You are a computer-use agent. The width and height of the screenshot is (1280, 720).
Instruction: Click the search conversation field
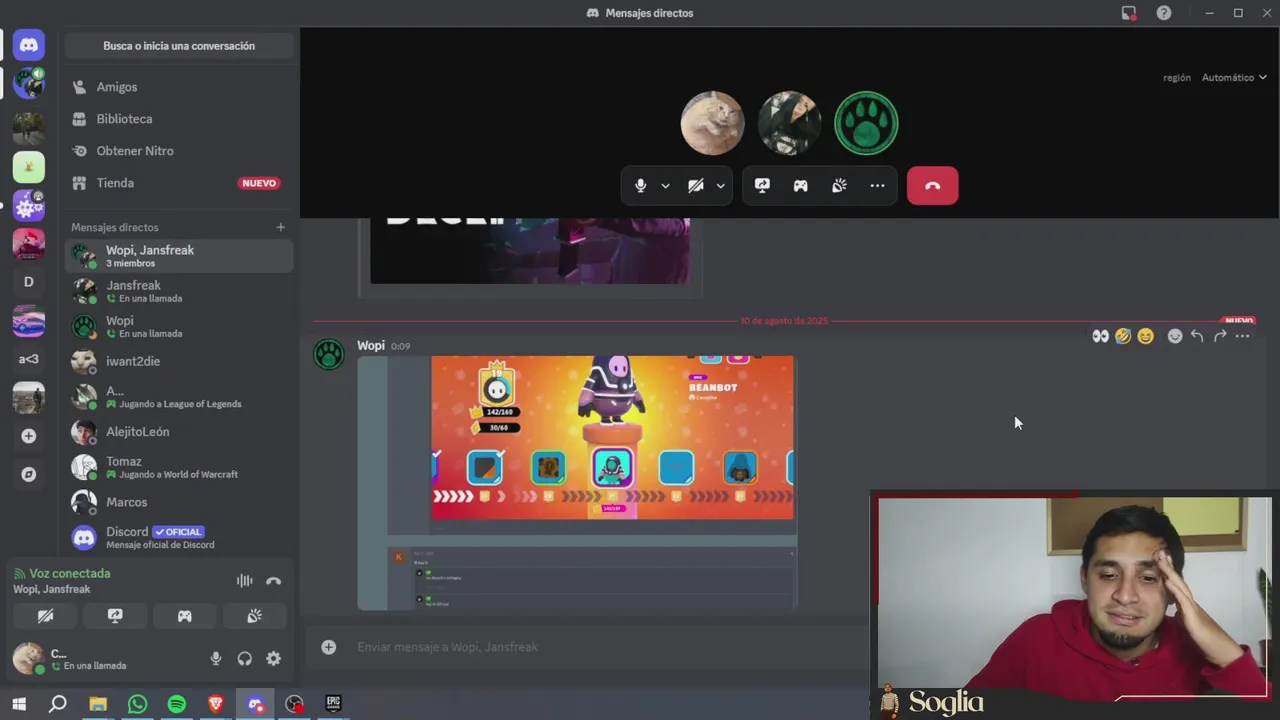(179, 46)
